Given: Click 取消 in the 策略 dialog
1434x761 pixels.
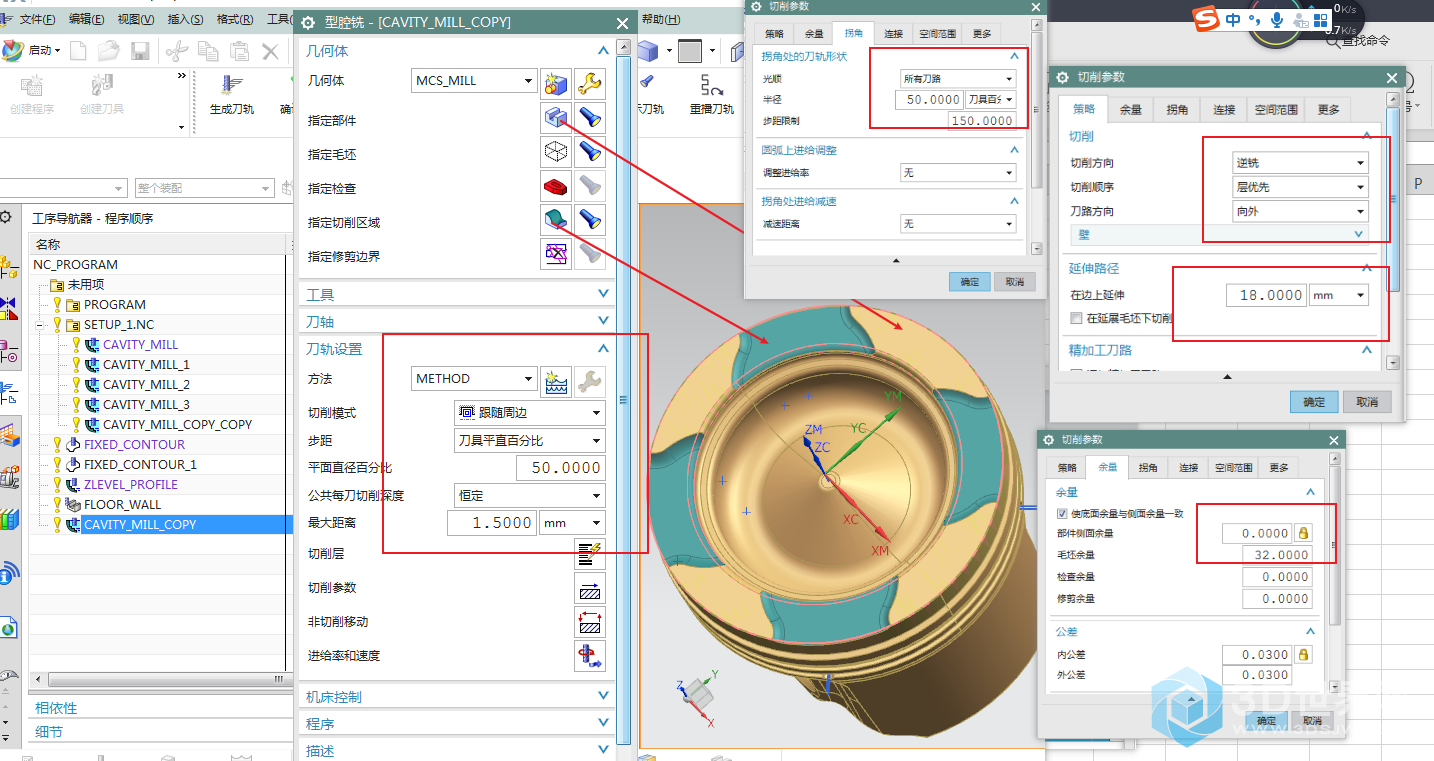Looking at the screenshot, I should (x=1366, y=401).
